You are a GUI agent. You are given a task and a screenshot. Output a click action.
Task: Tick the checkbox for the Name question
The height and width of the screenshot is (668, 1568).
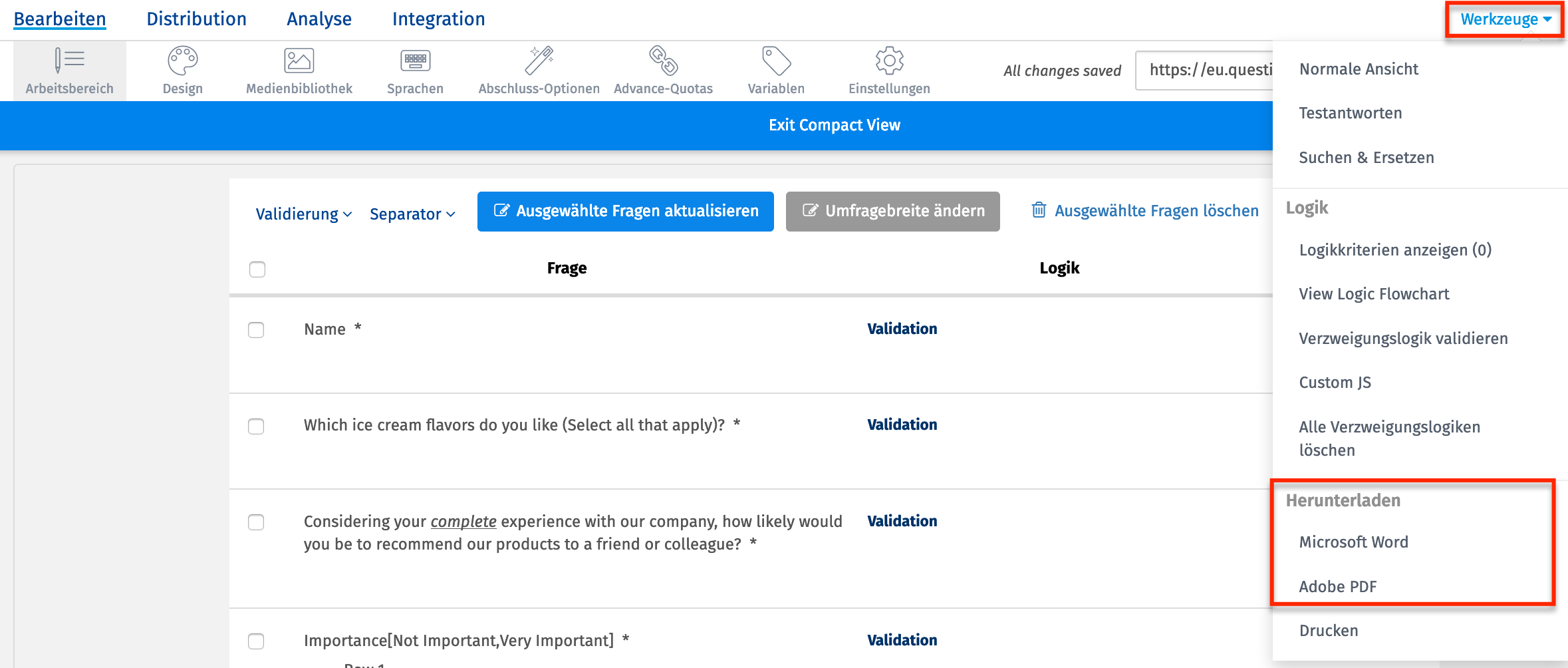tap(256, 330)
